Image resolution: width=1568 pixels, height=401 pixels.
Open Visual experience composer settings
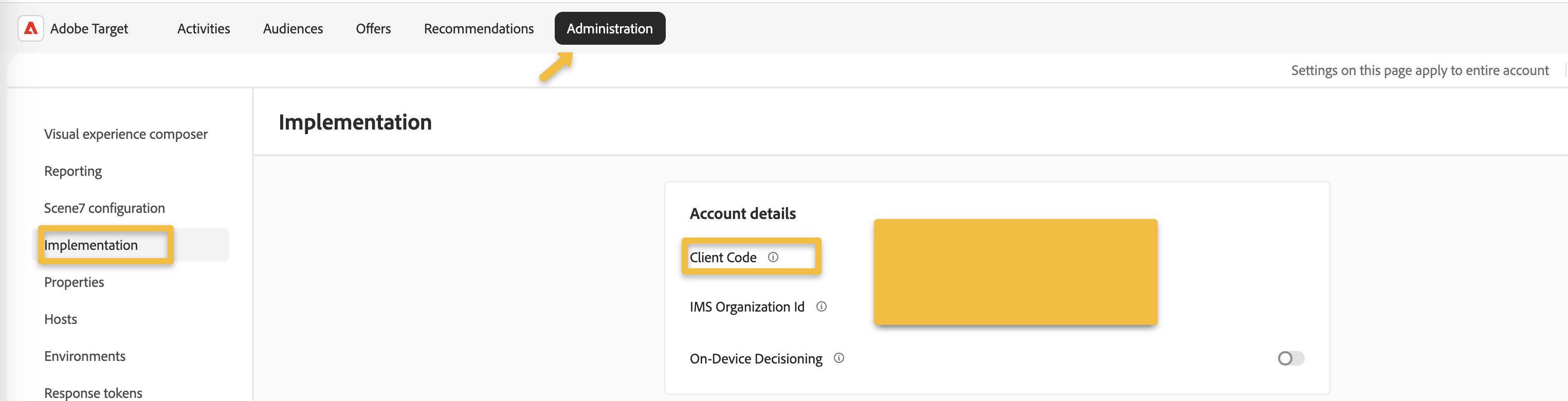[125, 134]
